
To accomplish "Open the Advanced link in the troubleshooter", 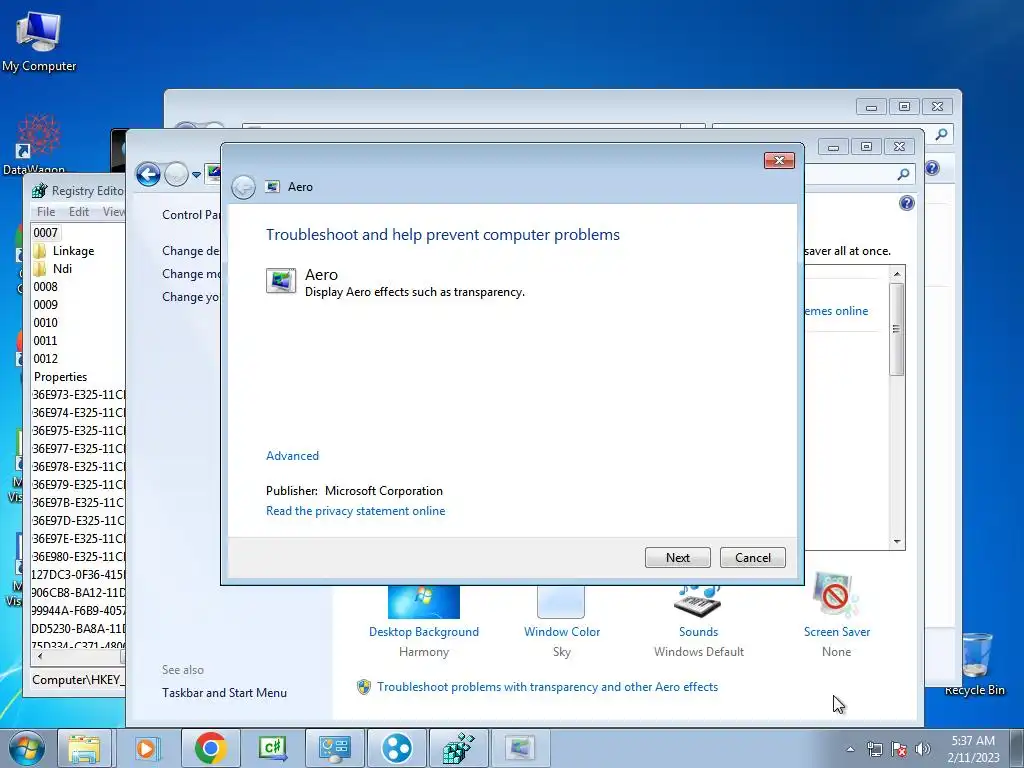I will click(x=292, y=456).
